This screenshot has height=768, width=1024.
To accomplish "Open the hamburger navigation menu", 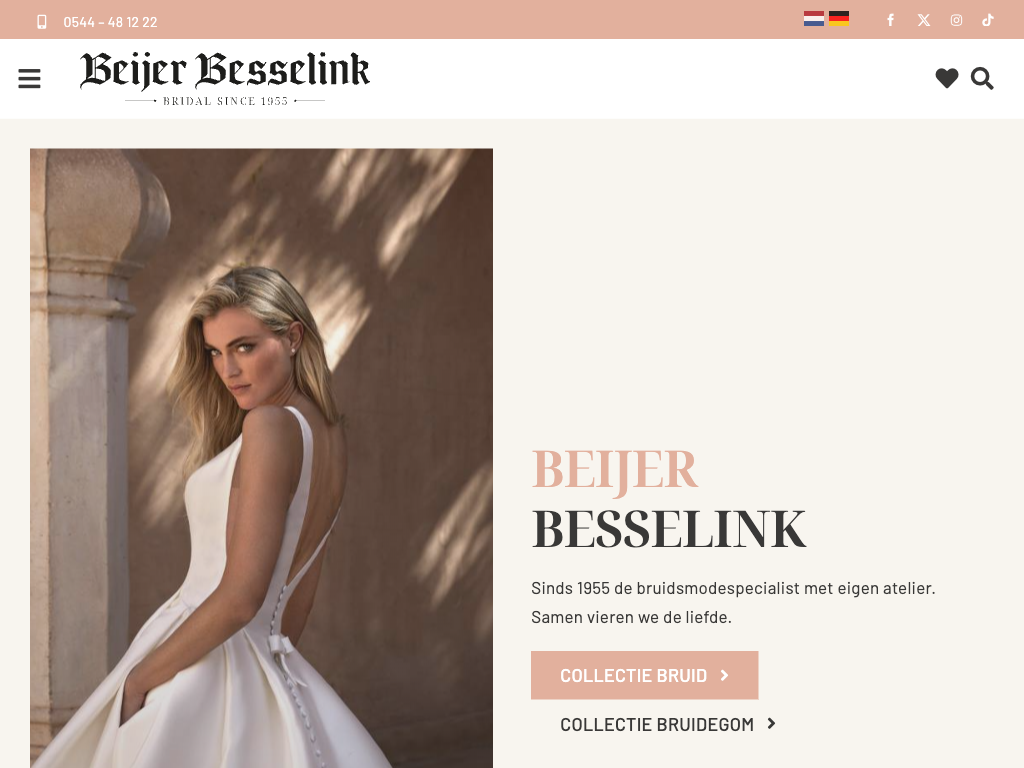I will (29, 78).
